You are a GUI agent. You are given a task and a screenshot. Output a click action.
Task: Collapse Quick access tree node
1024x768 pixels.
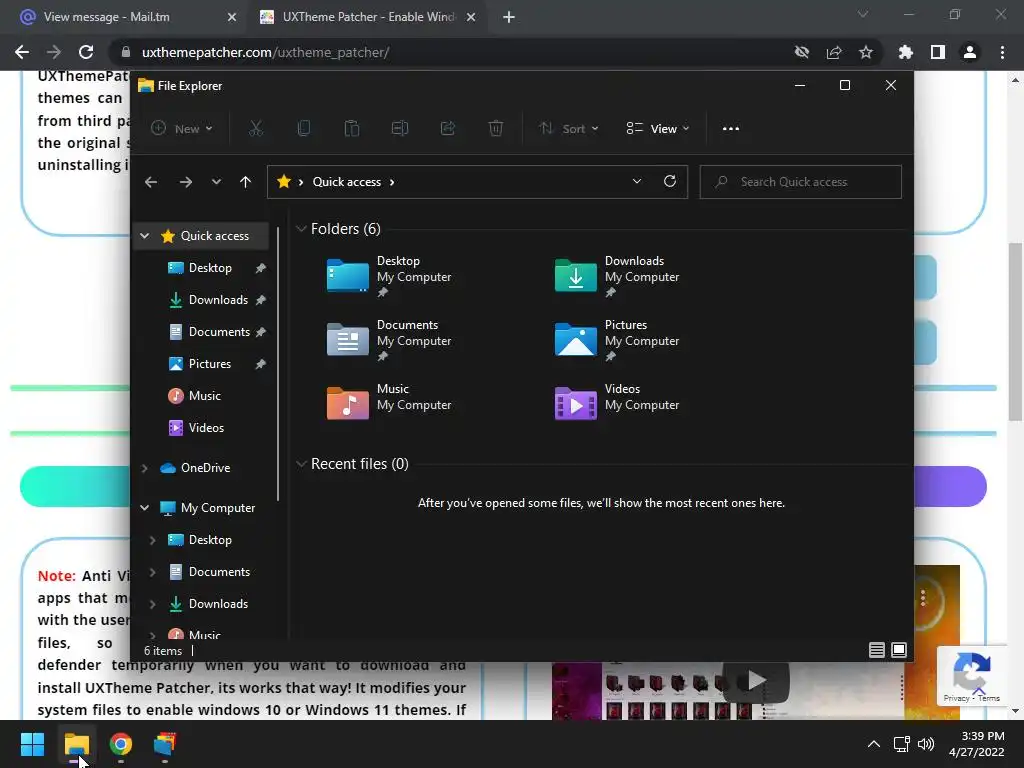[145, 236]
